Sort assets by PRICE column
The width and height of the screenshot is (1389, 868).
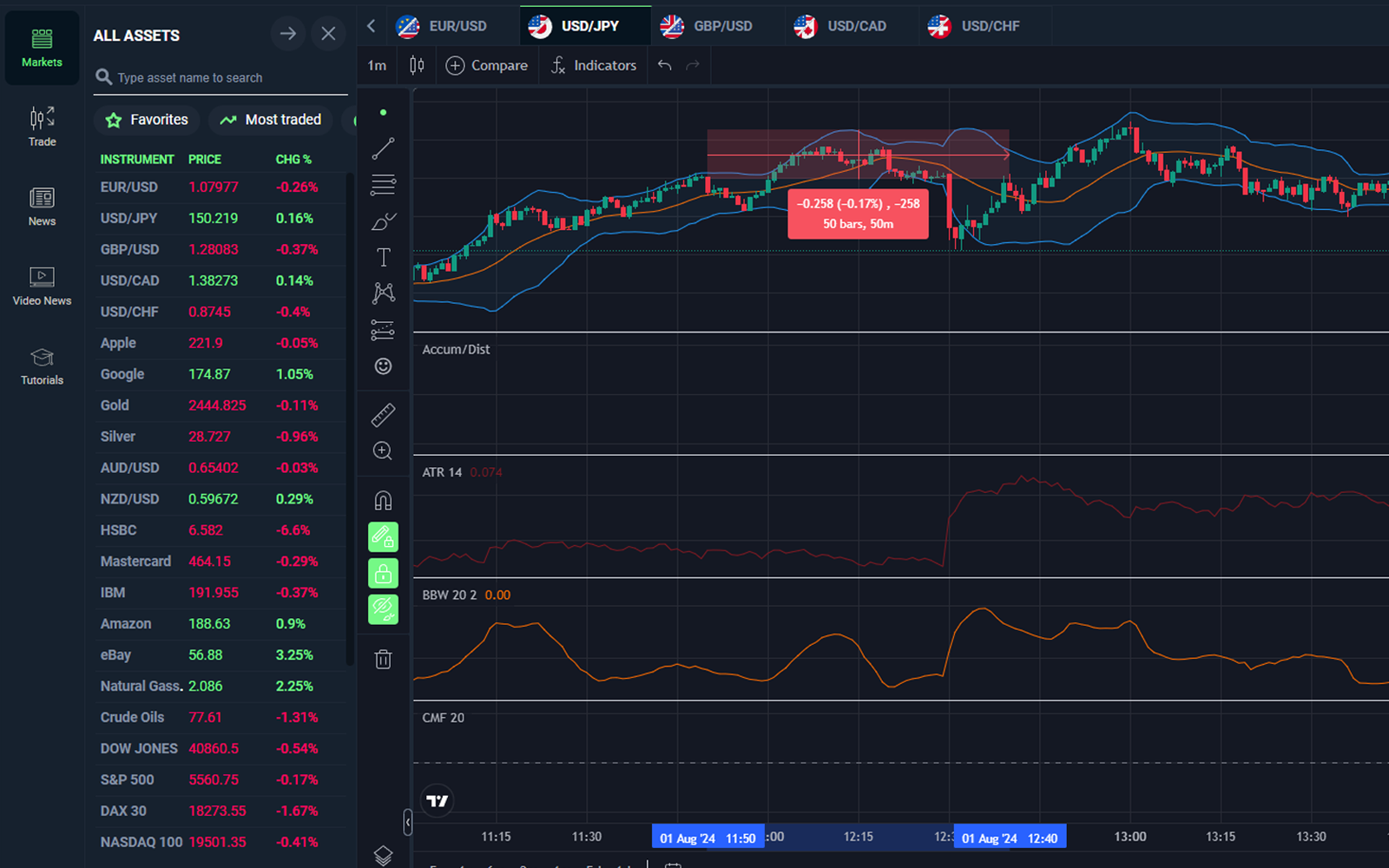[x=205, y=160]
